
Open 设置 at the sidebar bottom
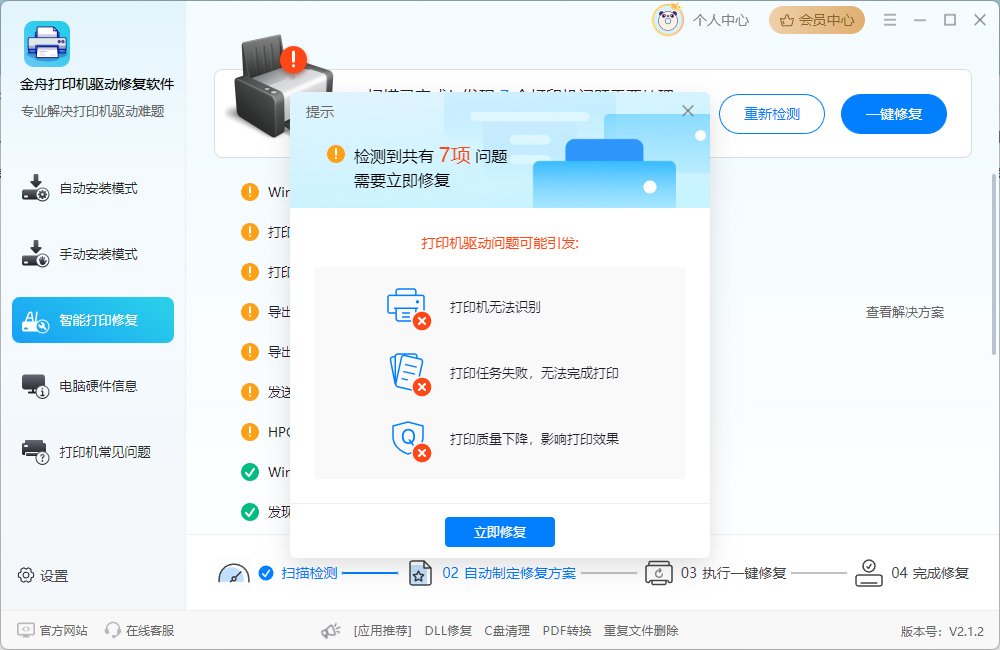(x=43, y=575)
